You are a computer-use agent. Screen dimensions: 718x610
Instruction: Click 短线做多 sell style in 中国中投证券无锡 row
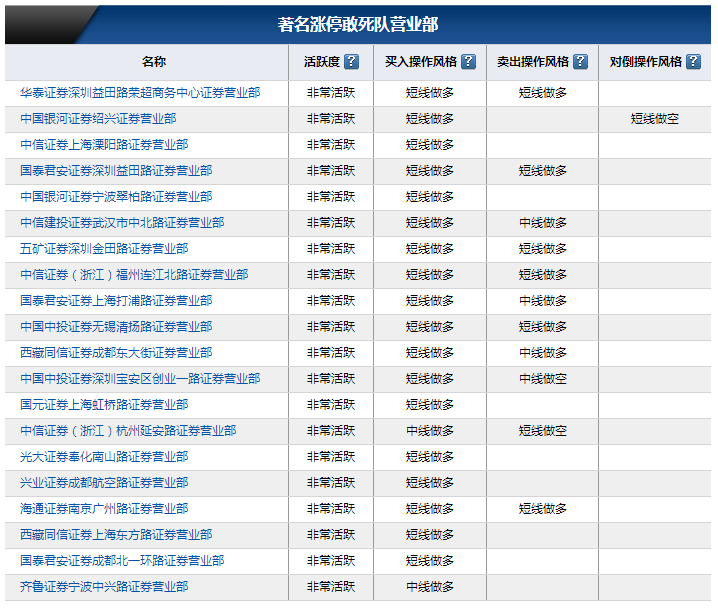tap(543, 327)
